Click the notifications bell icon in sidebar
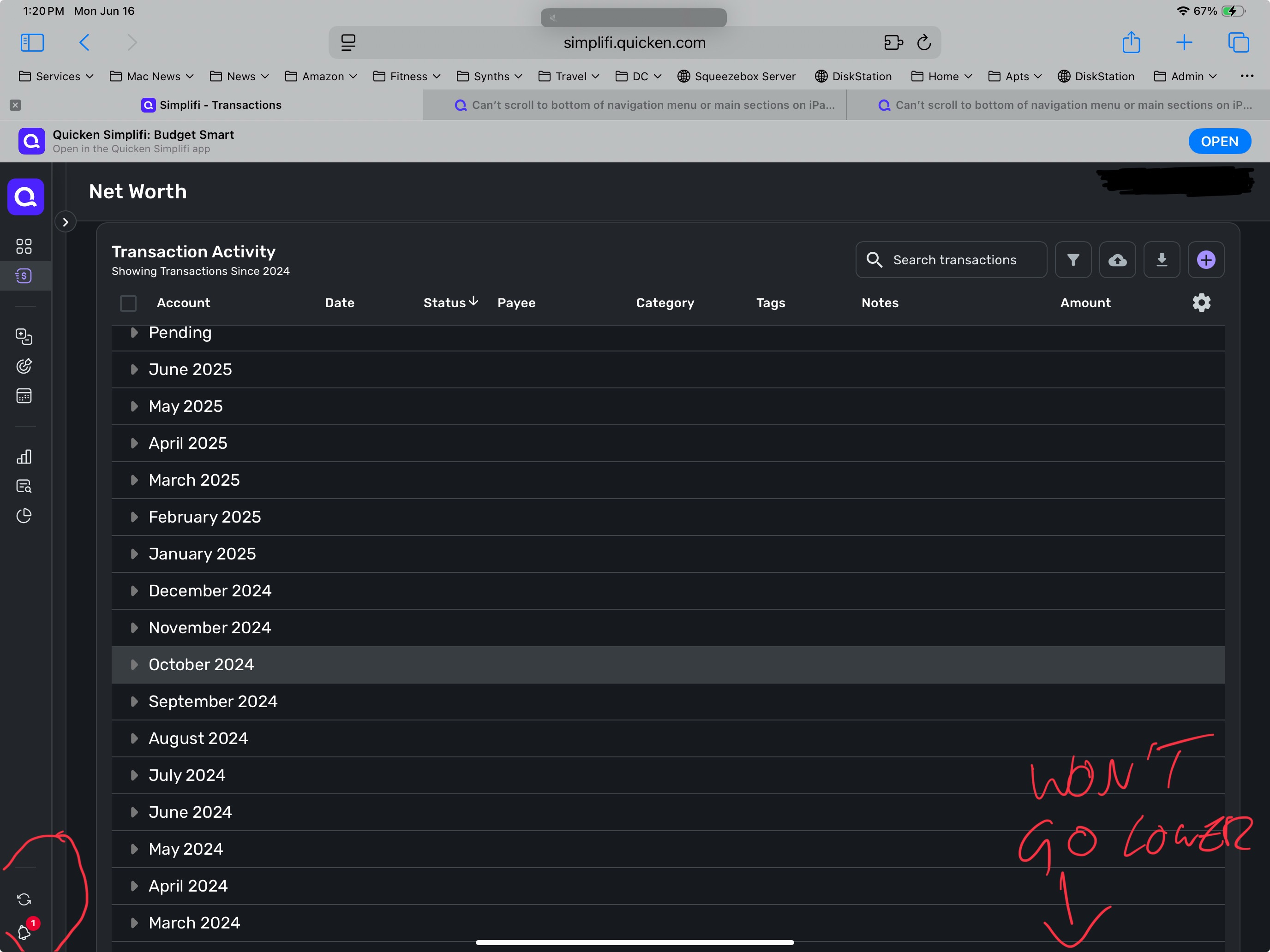This screenshot has width=1270, height=952. (24, 932)
